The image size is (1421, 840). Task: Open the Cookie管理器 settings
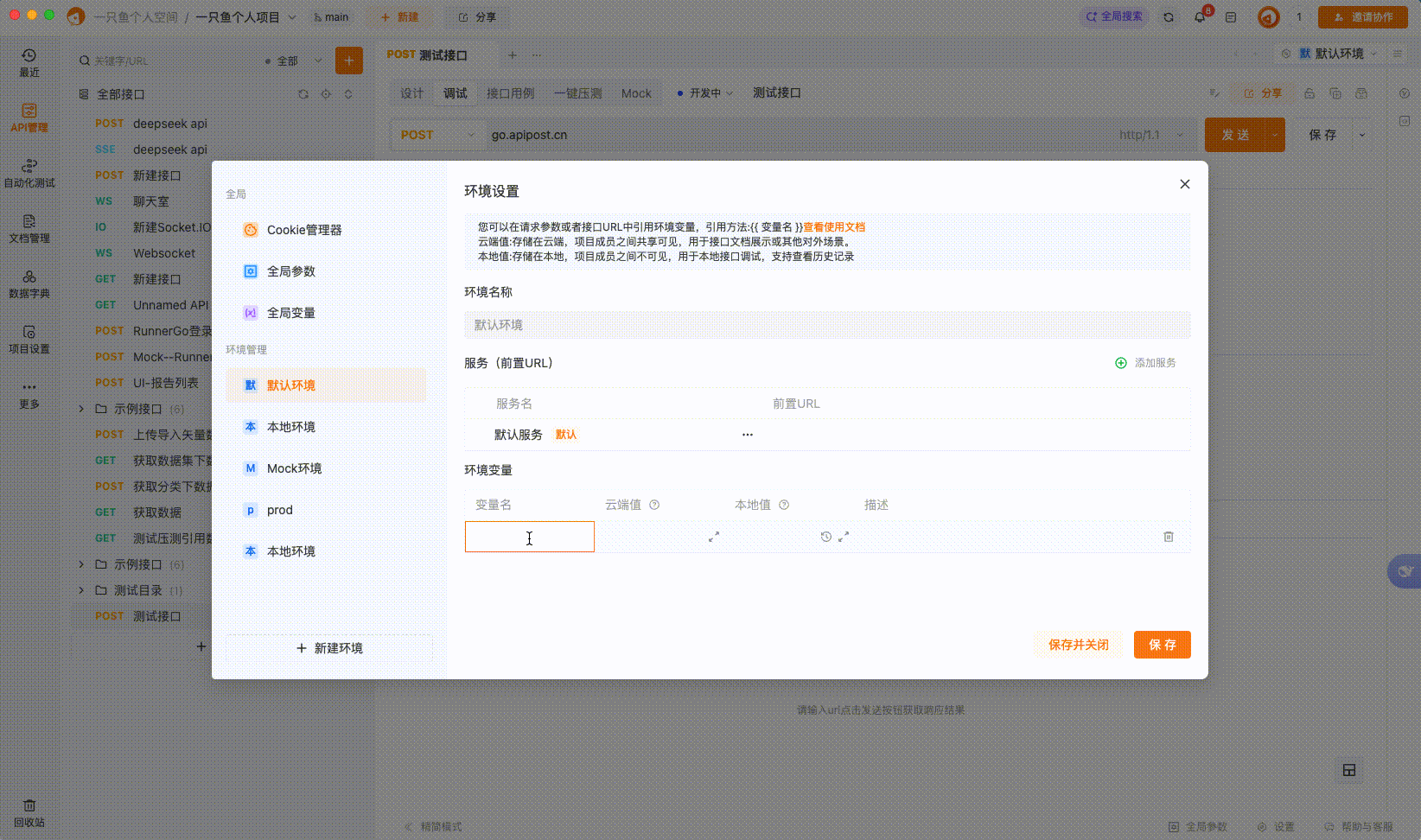pyautogui.click(x=302, y=230)
